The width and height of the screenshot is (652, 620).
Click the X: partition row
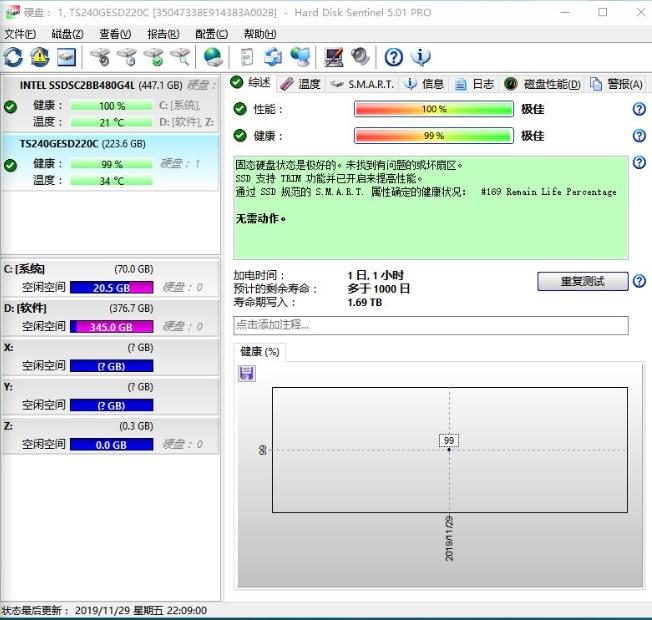click(x=110, y=356)
